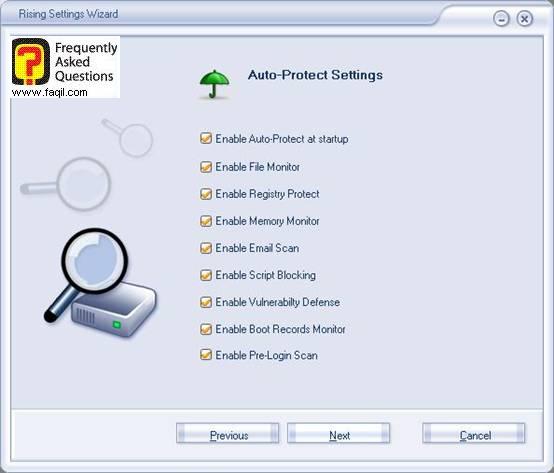
Task: Click the small faded magnifier graphic
Action: click(x=128, y=137)
